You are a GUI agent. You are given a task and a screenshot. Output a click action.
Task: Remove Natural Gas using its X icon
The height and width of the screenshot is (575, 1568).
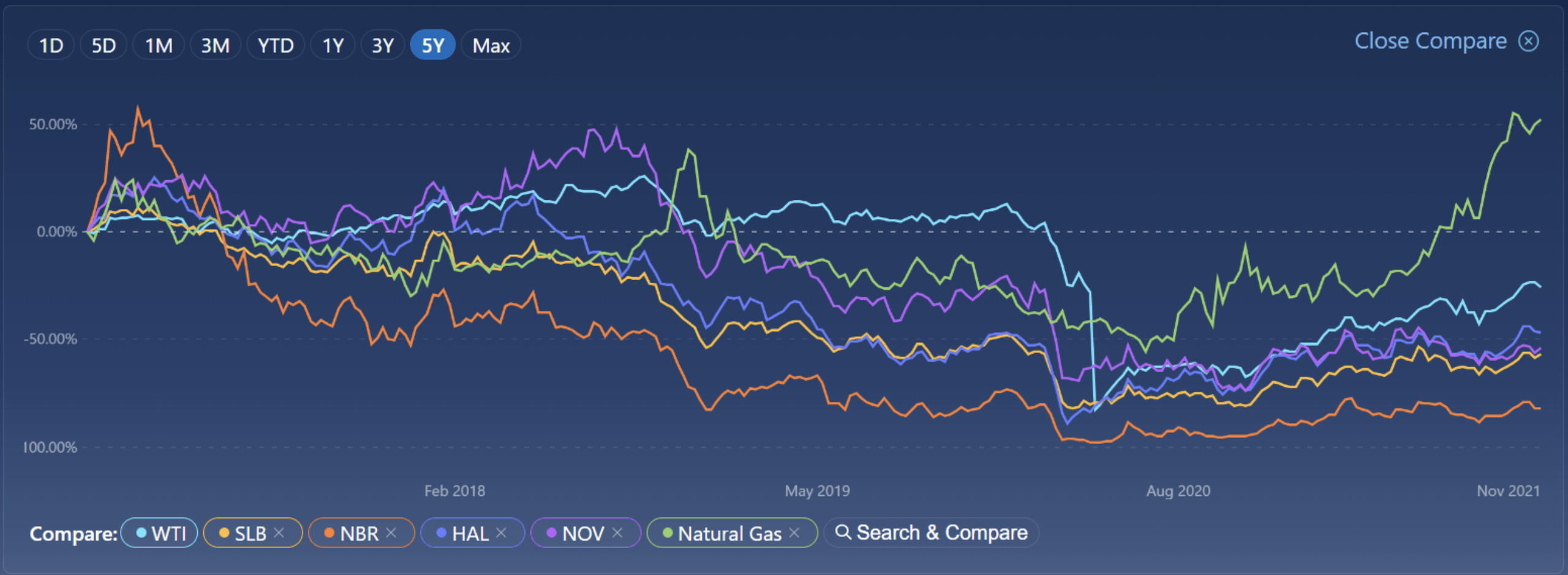pos(794,533)
